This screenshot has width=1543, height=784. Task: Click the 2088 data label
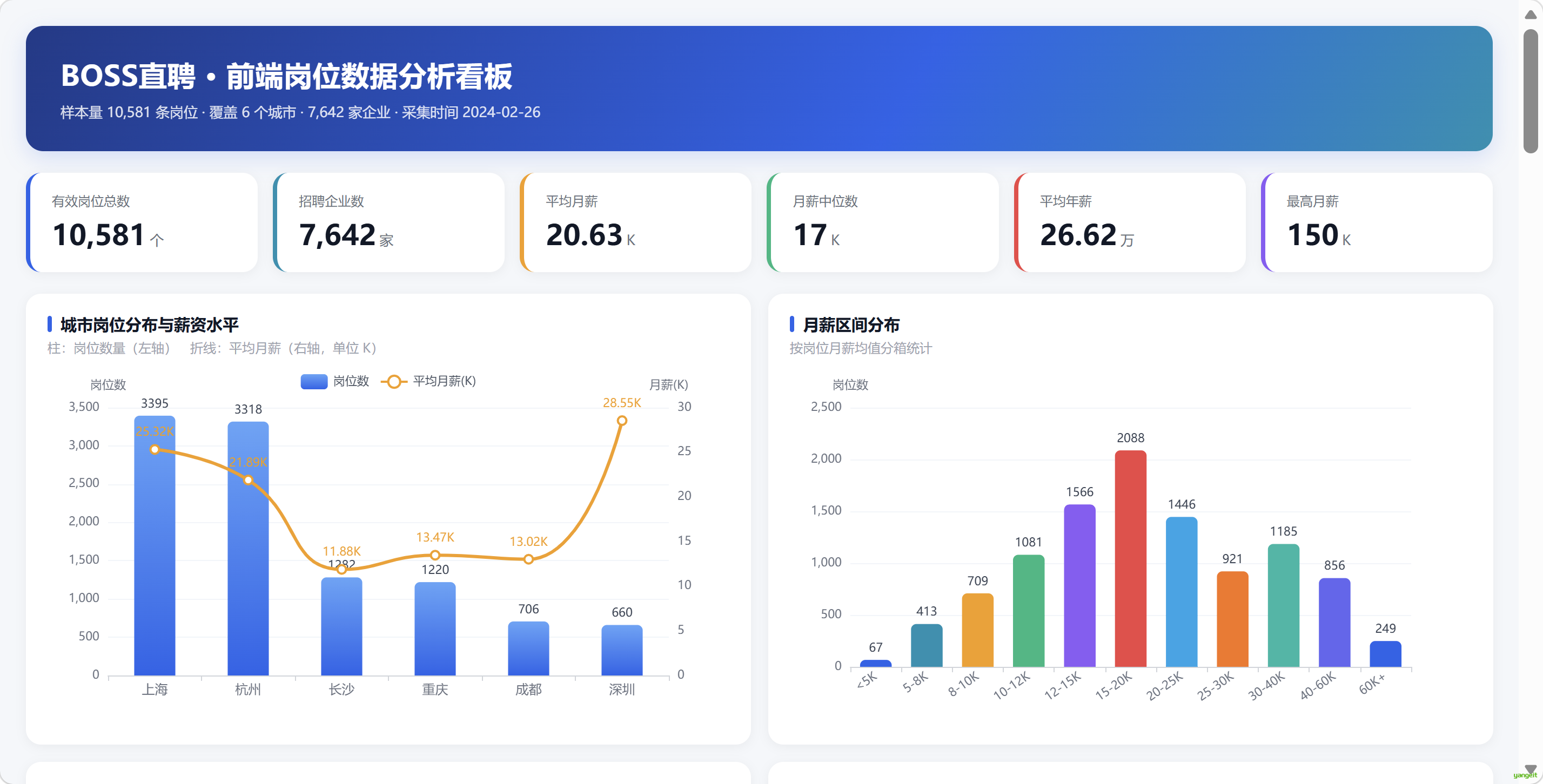(1130, 438)
